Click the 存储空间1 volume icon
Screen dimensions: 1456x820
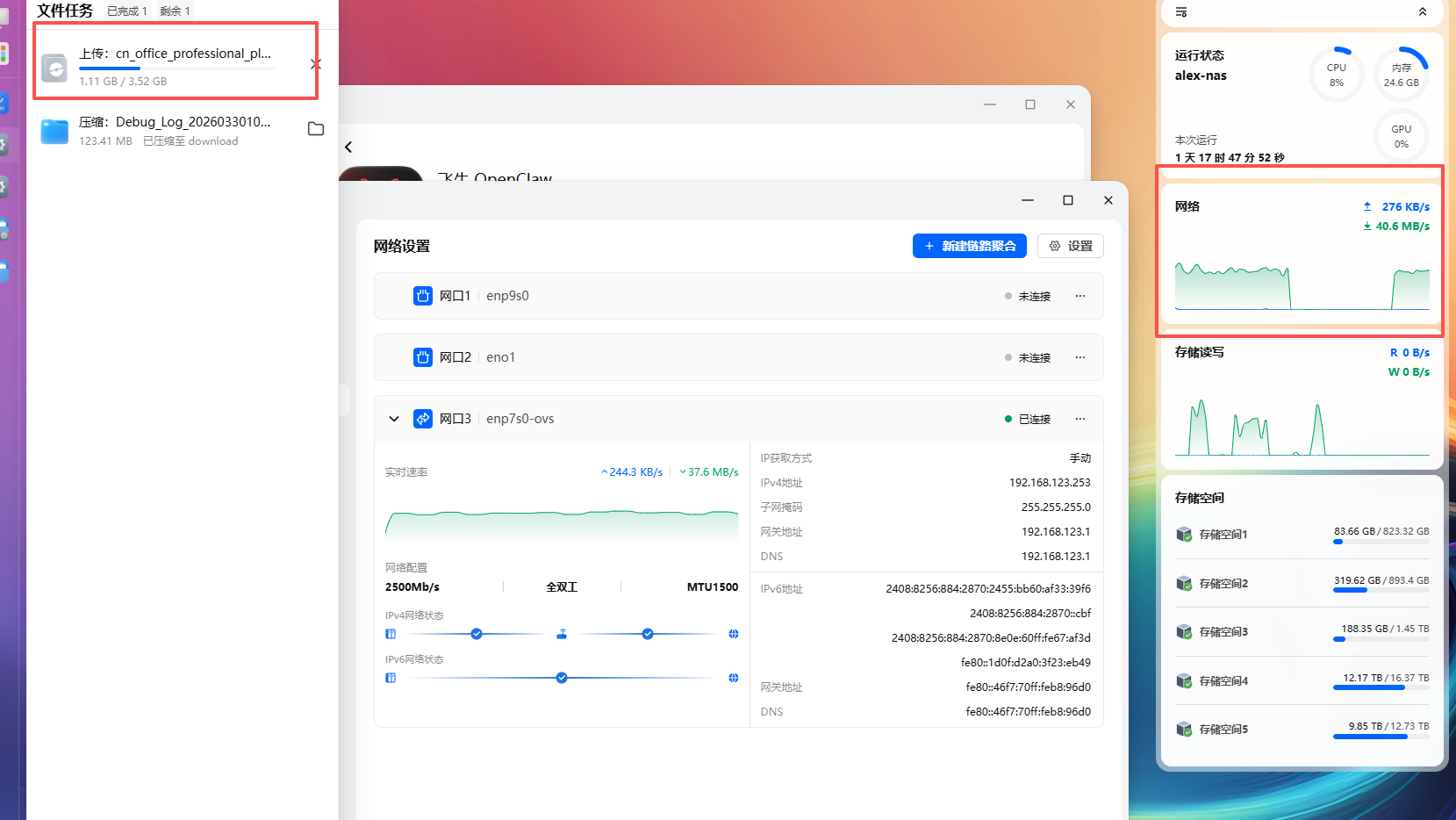tap(1184, 534)
